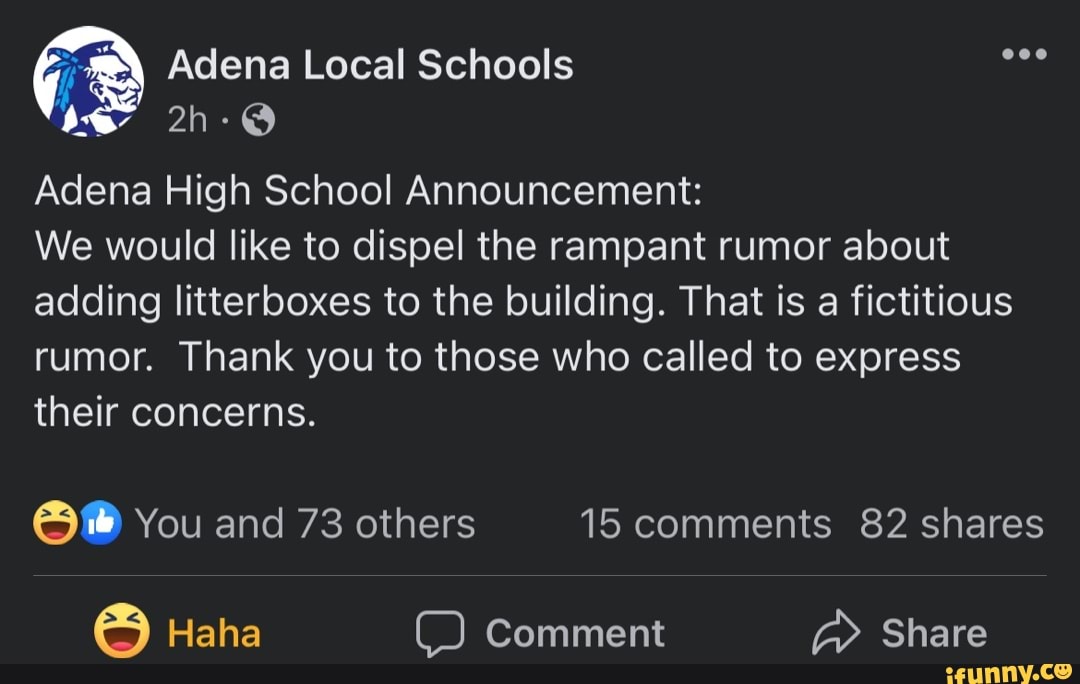Click the Adena Local Schools profile picture
This screenshot has height=684, width=1080.
pyautogui.click(x=89, y=82)
